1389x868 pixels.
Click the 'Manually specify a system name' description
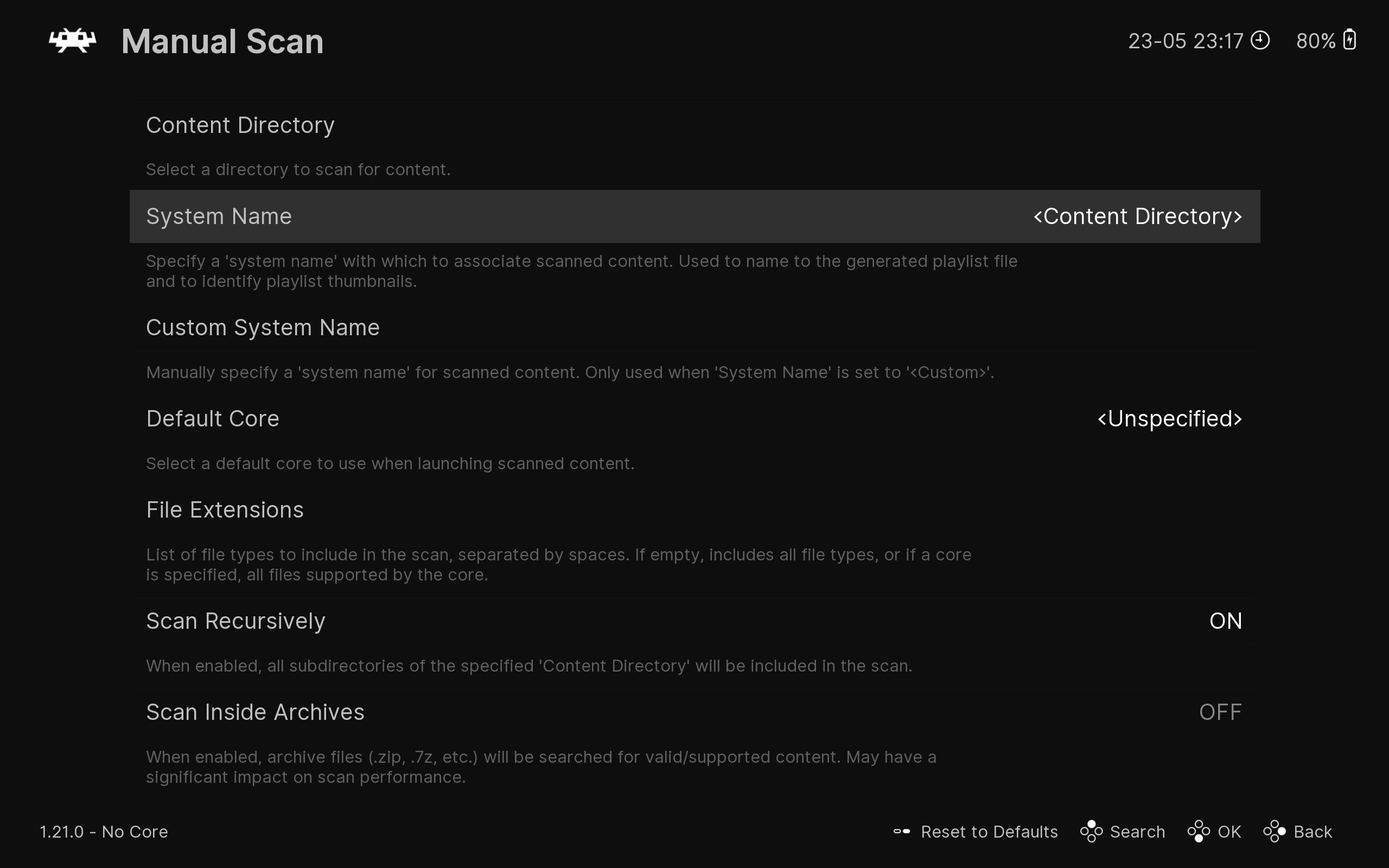pyautogui.click(x=570, y=372)
